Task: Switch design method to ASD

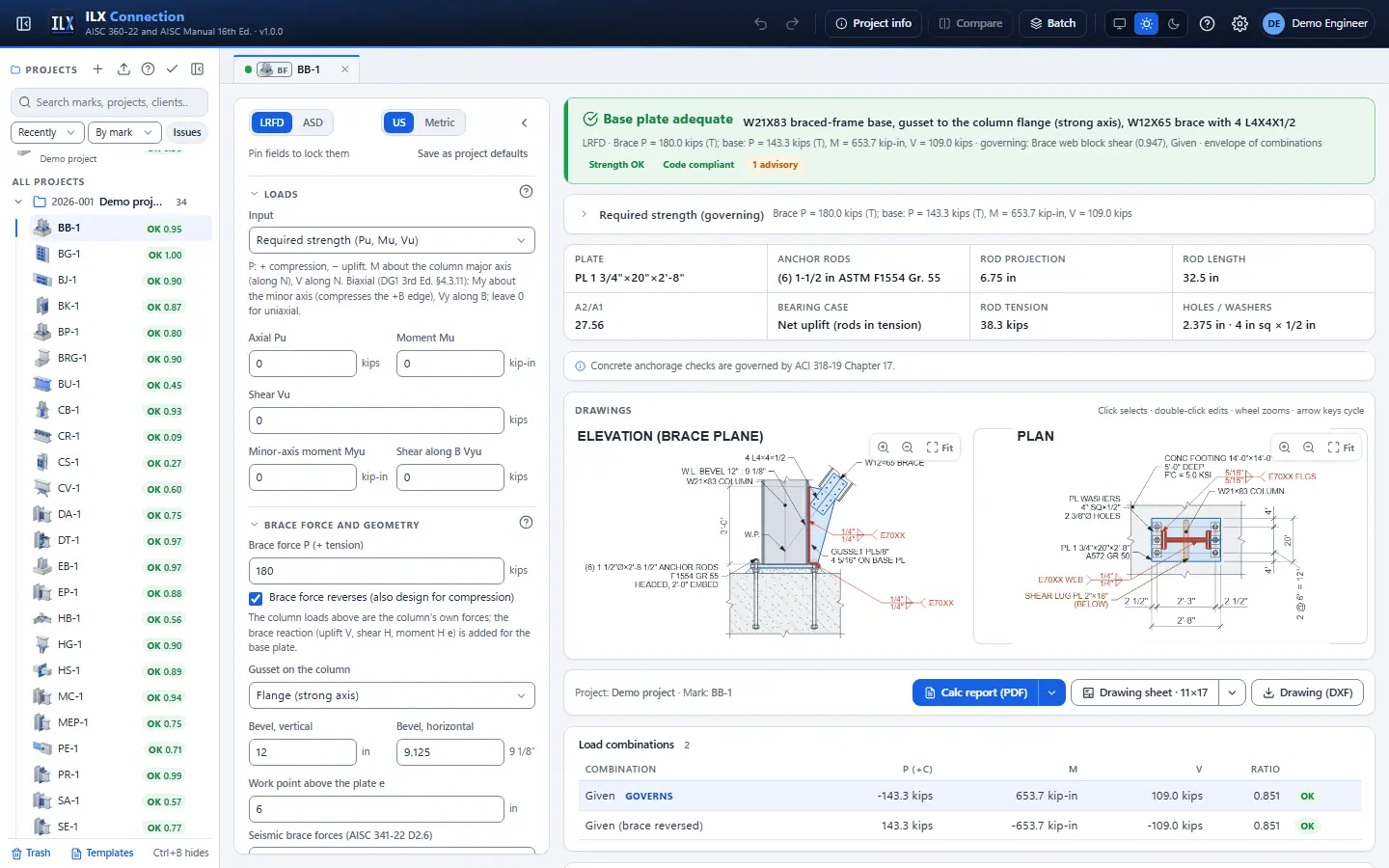Action: point(313,122)
